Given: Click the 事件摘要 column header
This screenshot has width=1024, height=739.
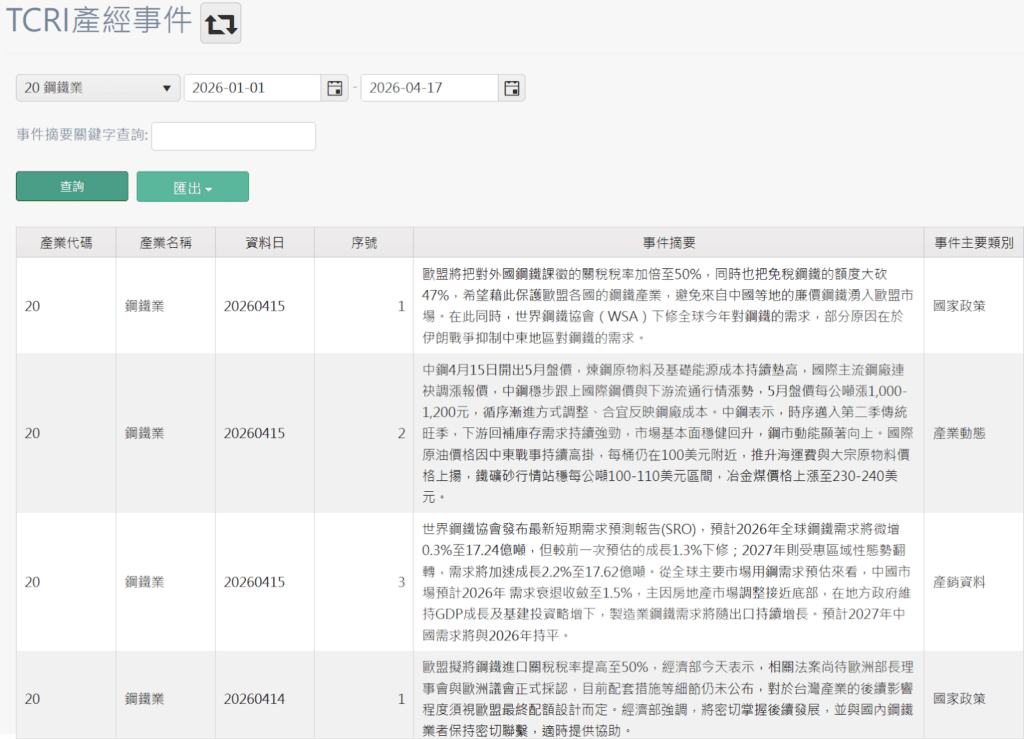Looking at the screenshot, I should [x=668, y=241].
